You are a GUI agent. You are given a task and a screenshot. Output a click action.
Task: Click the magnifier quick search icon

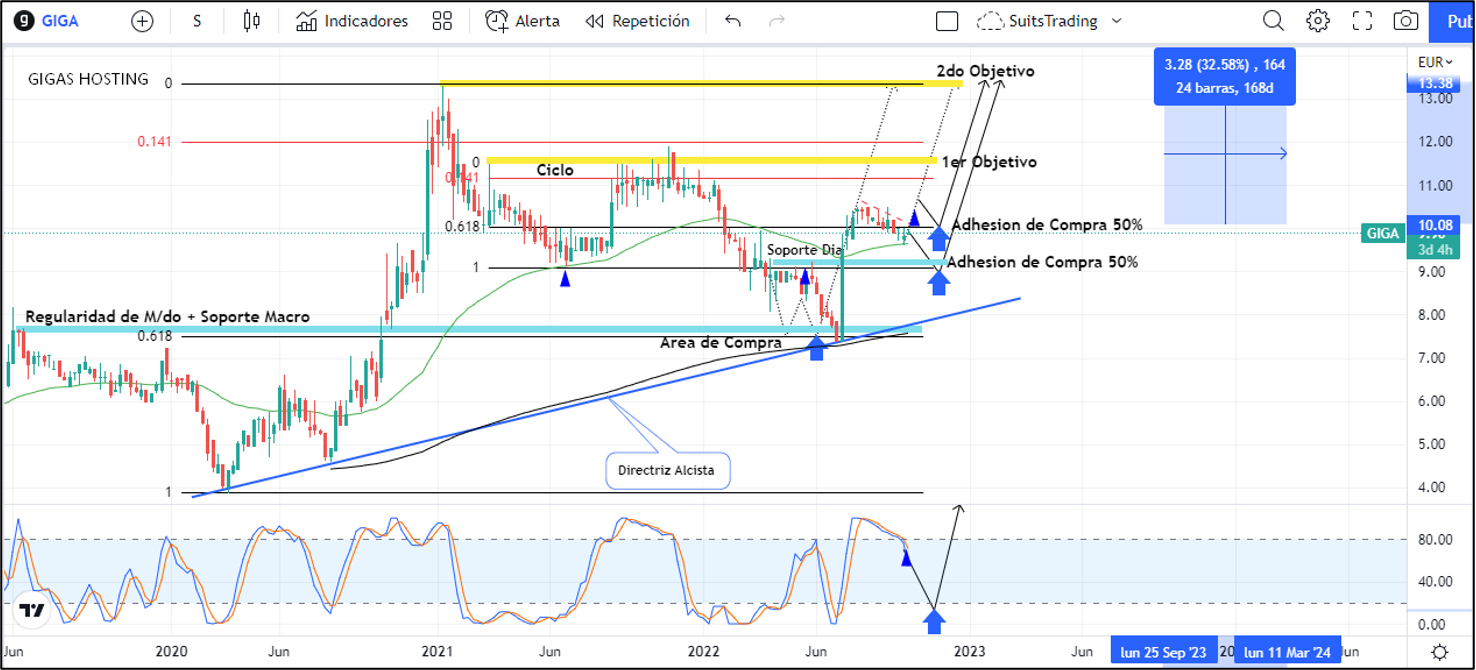[1273, 21]
